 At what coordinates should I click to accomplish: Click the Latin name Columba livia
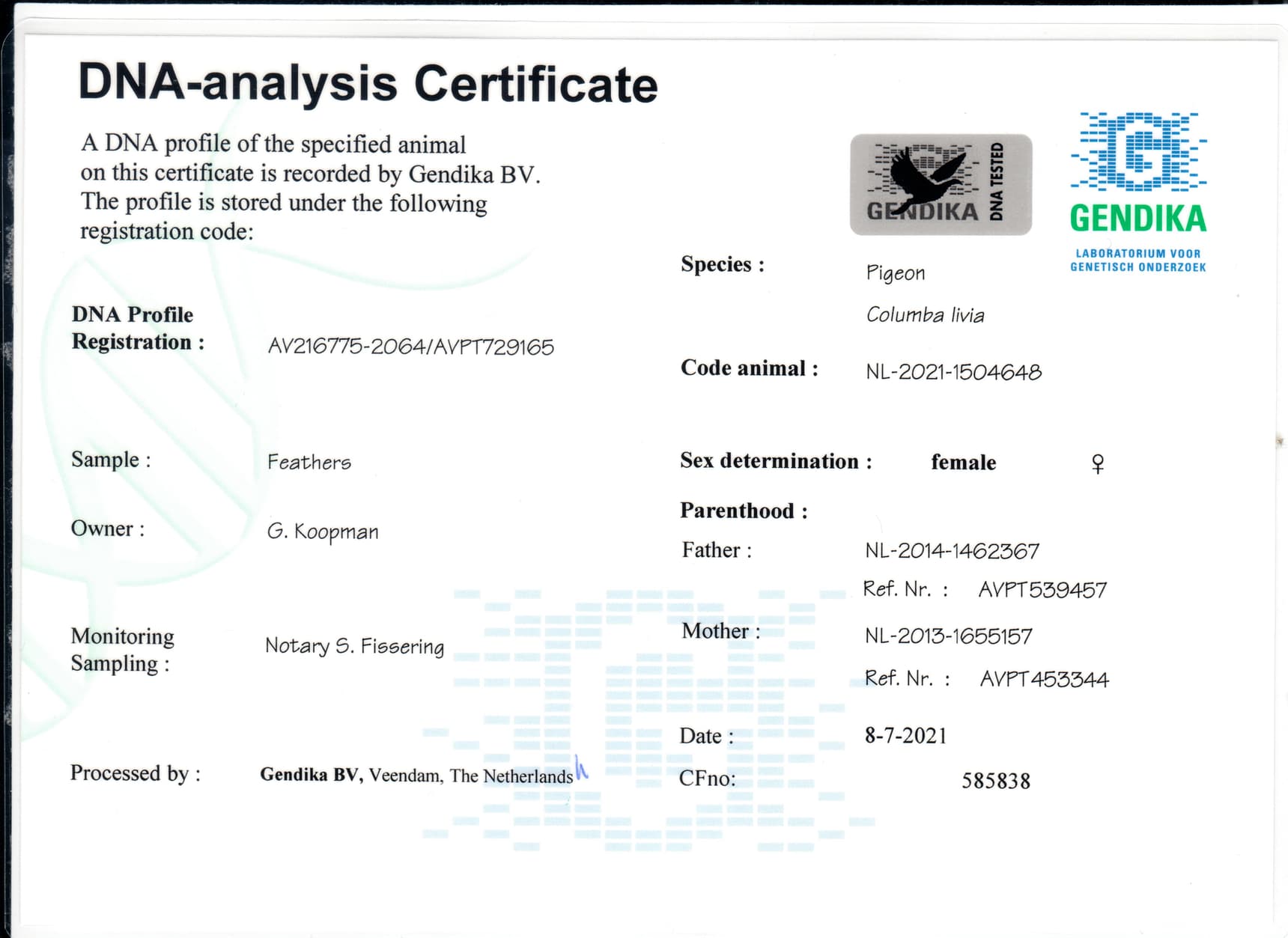click(x=925, y=315)
